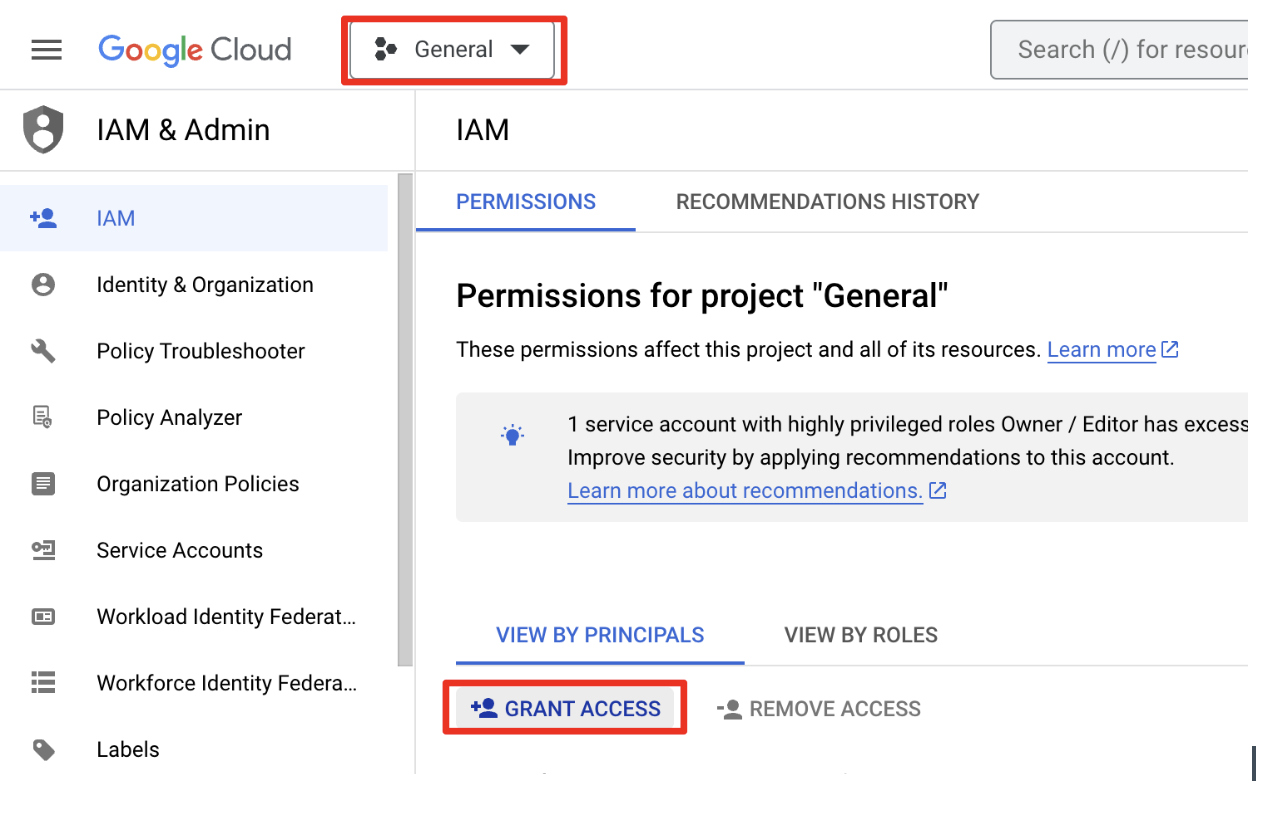1274x814 pixels.
Task: Click the Labels tag icon
Action: point(43,749)
